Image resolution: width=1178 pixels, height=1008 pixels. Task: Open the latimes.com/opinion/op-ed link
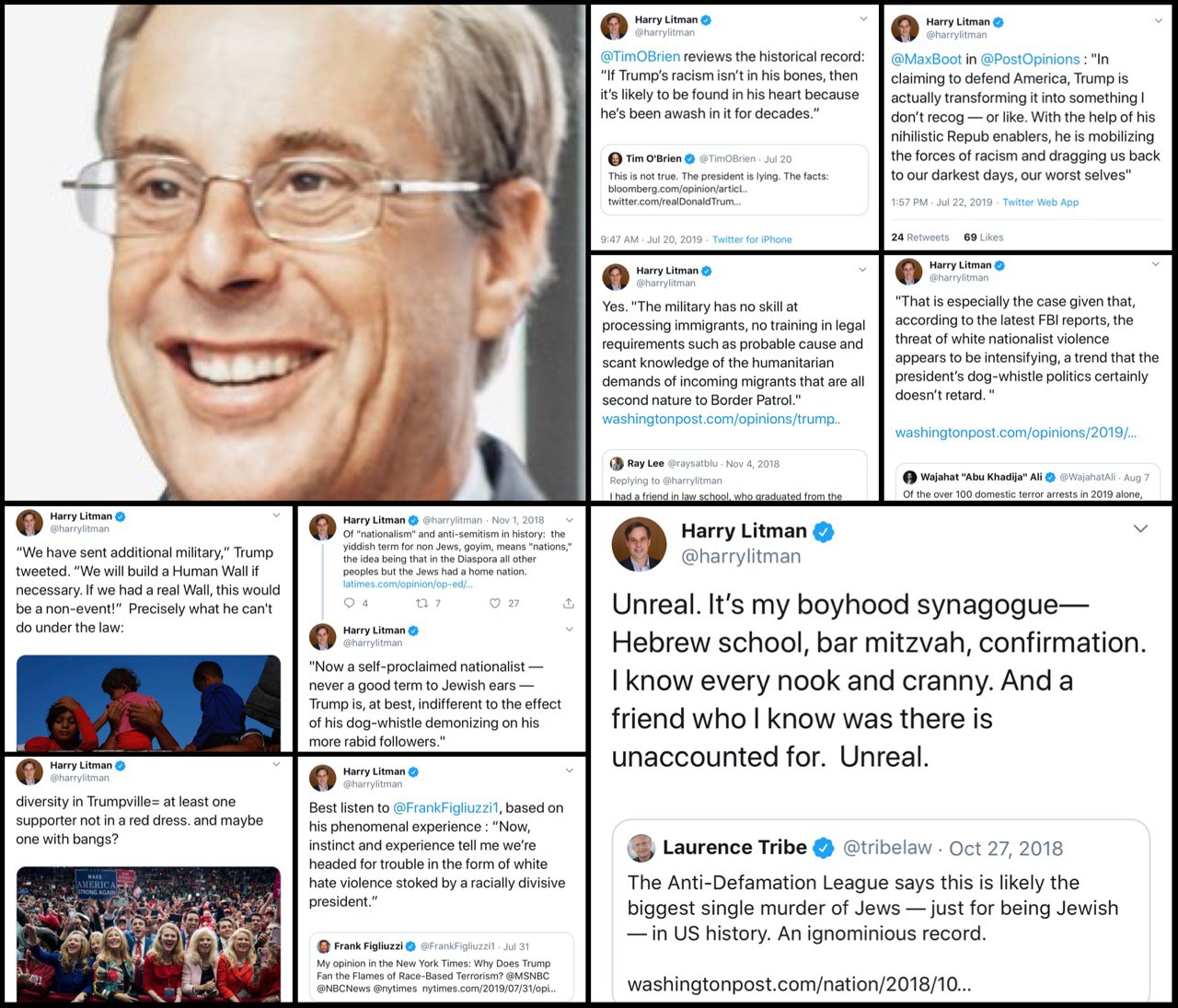[x=408, y=584]
